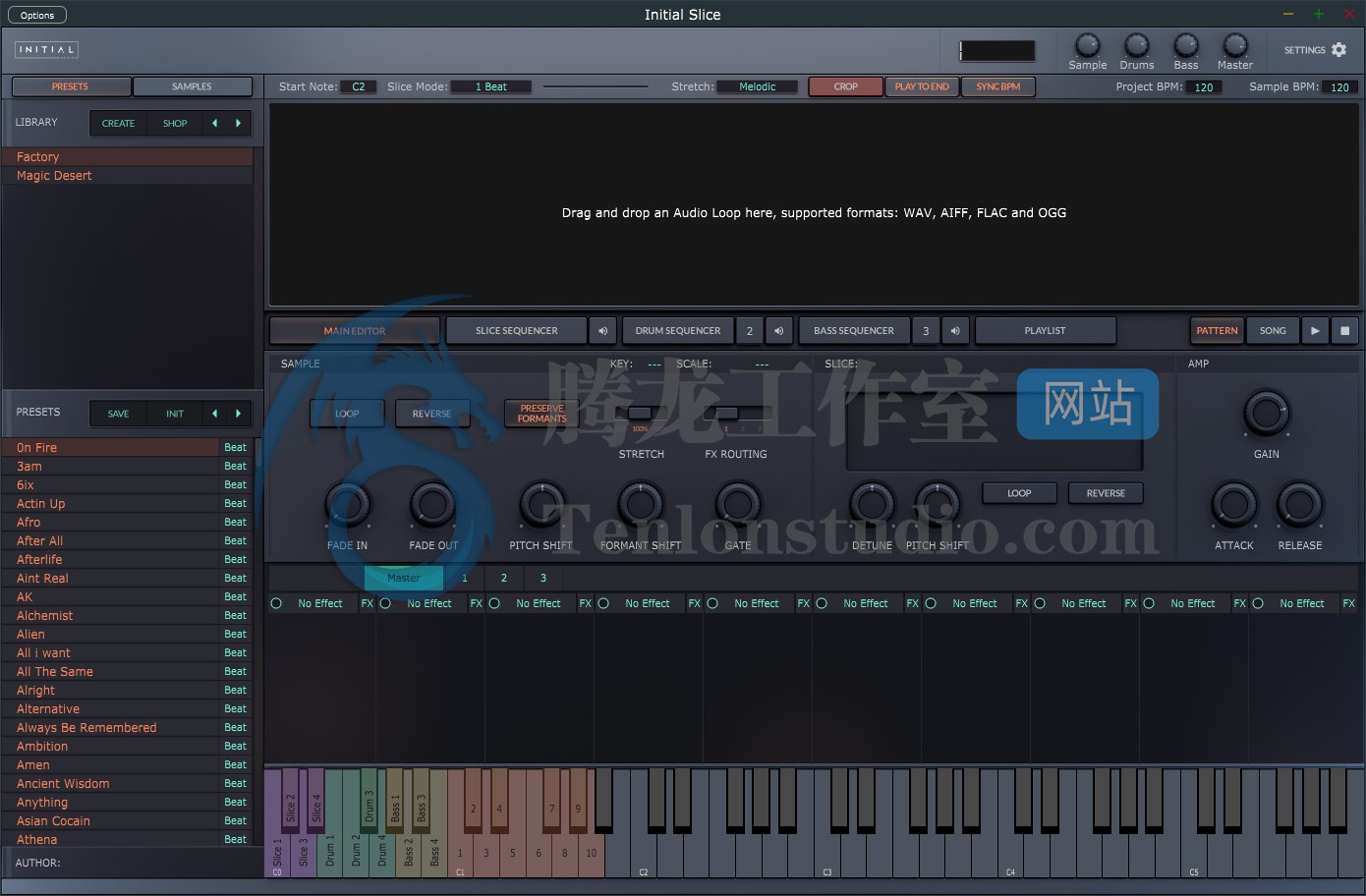Open Bass Sequencer number 3 selector
This screenshot has height=896, width=1366.
[x=926, y=331]
